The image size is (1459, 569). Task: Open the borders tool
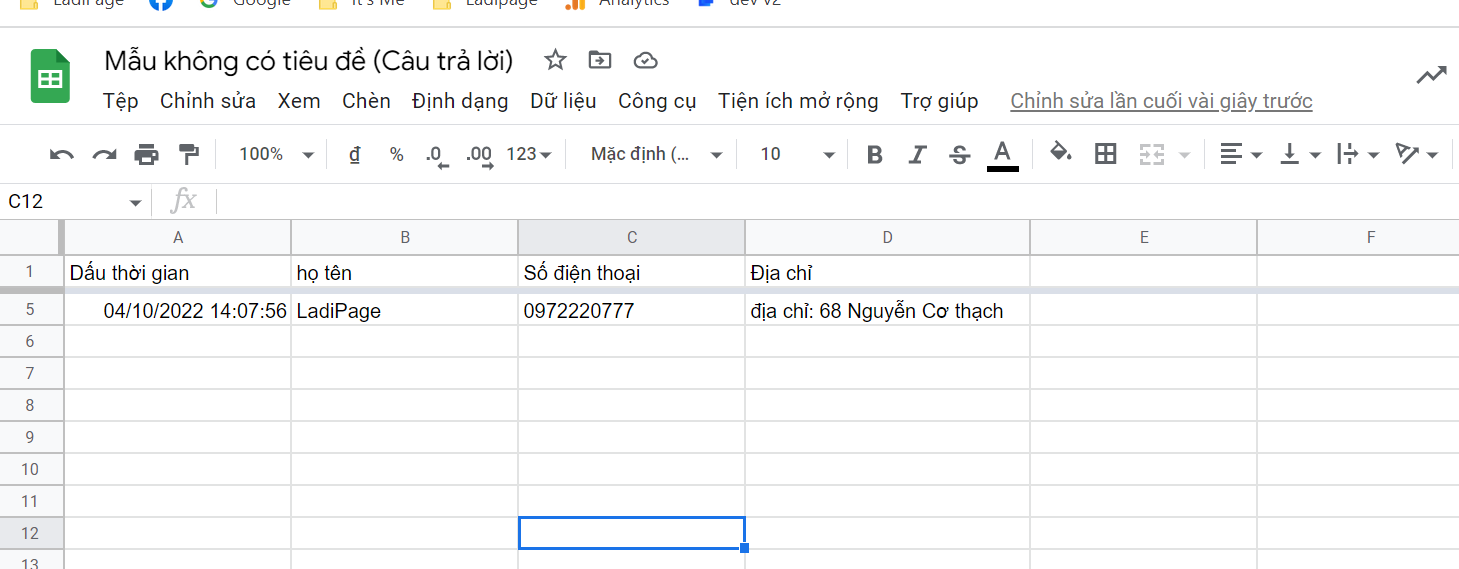(1105, 154)
